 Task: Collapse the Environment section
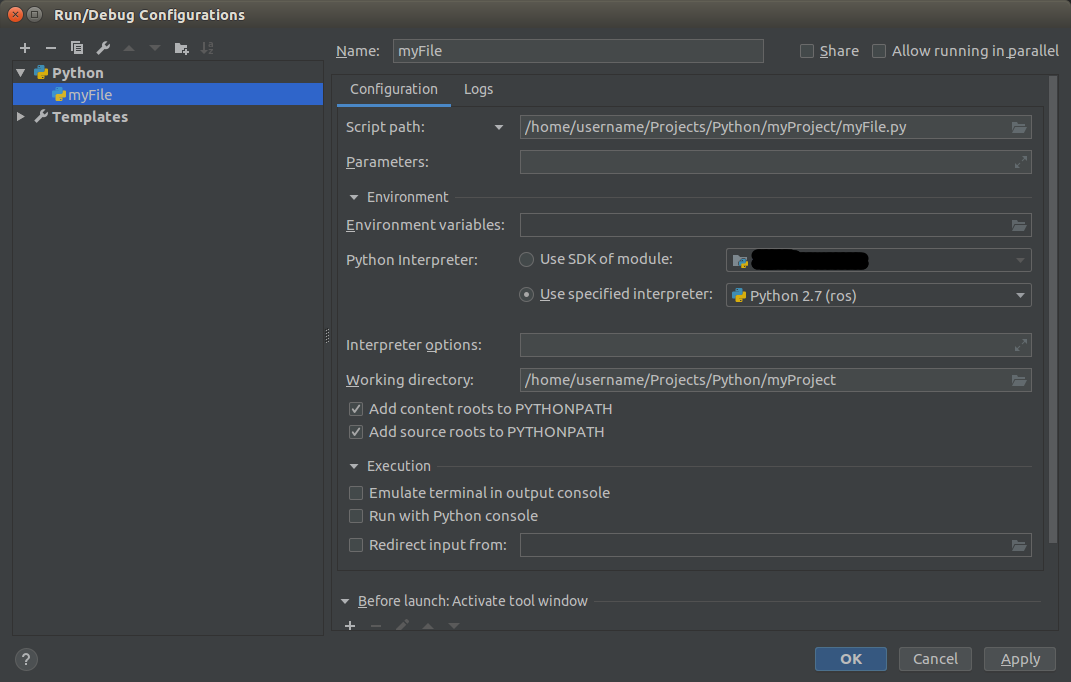click(354, 197)
